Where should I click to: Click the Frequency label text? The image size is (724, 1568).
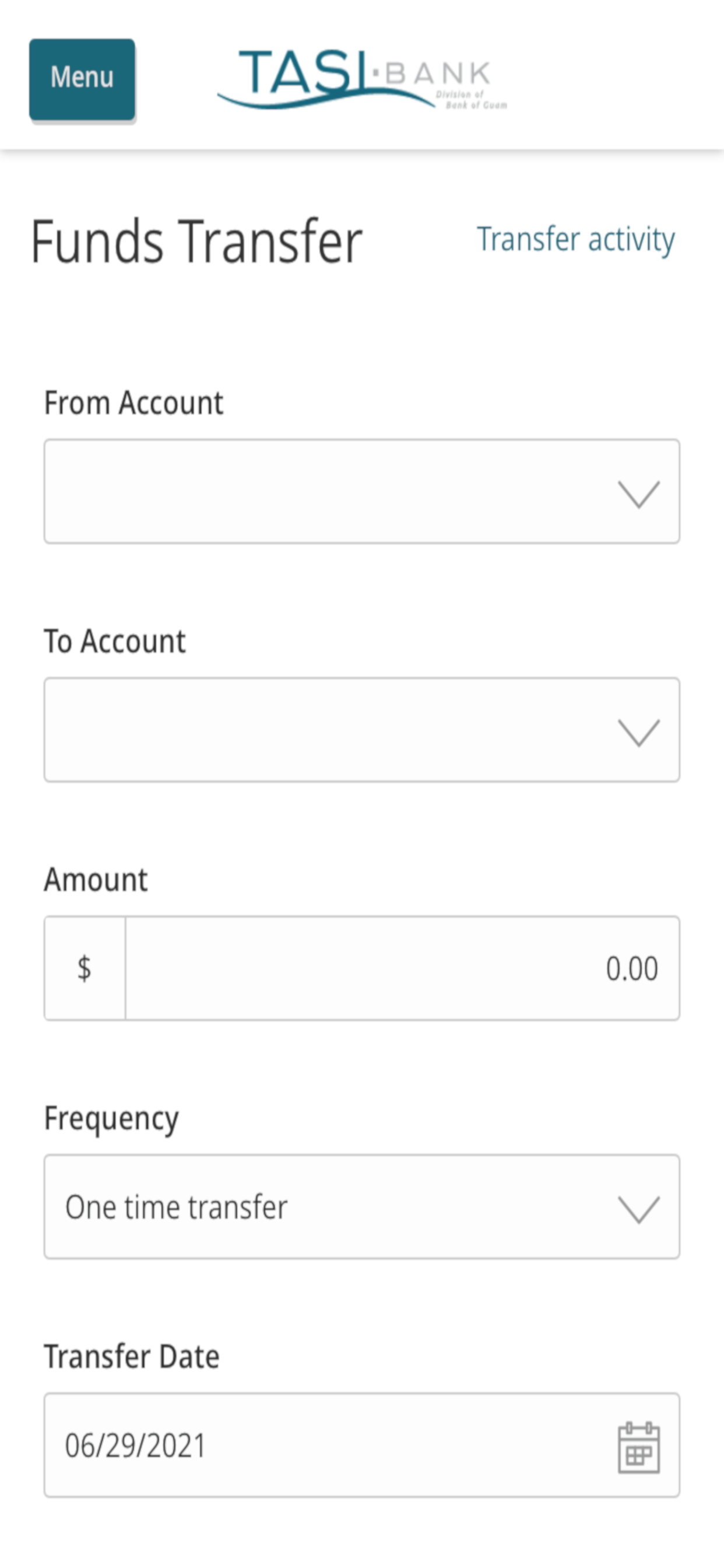tap(111, 1119)
